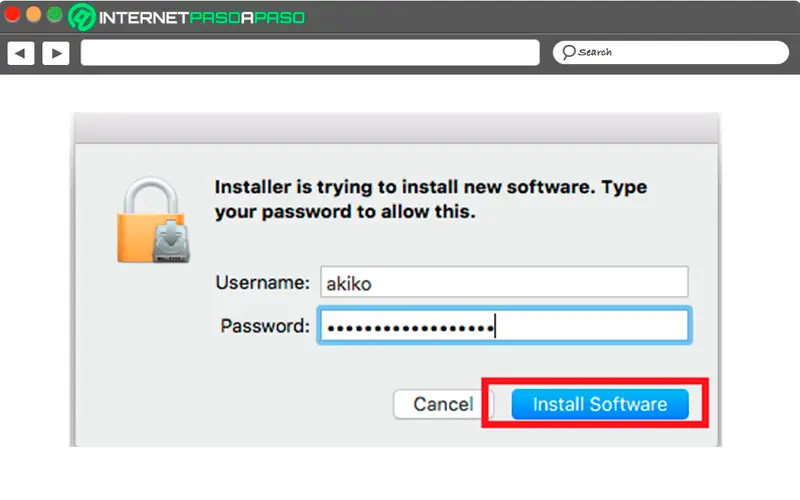
Task: Focus the Password input field
Action: [503, 326]
